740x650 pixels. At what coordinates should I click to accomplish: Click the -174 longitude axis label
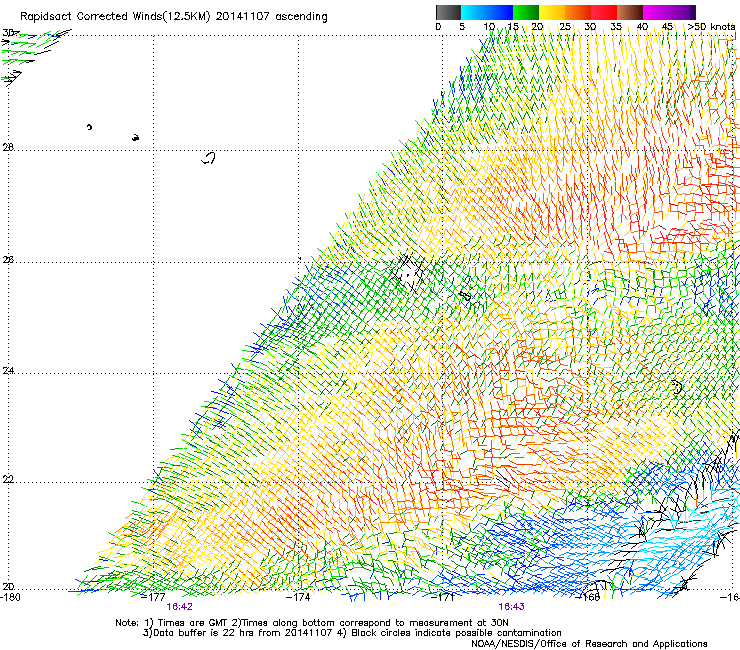tap(298, 597)
